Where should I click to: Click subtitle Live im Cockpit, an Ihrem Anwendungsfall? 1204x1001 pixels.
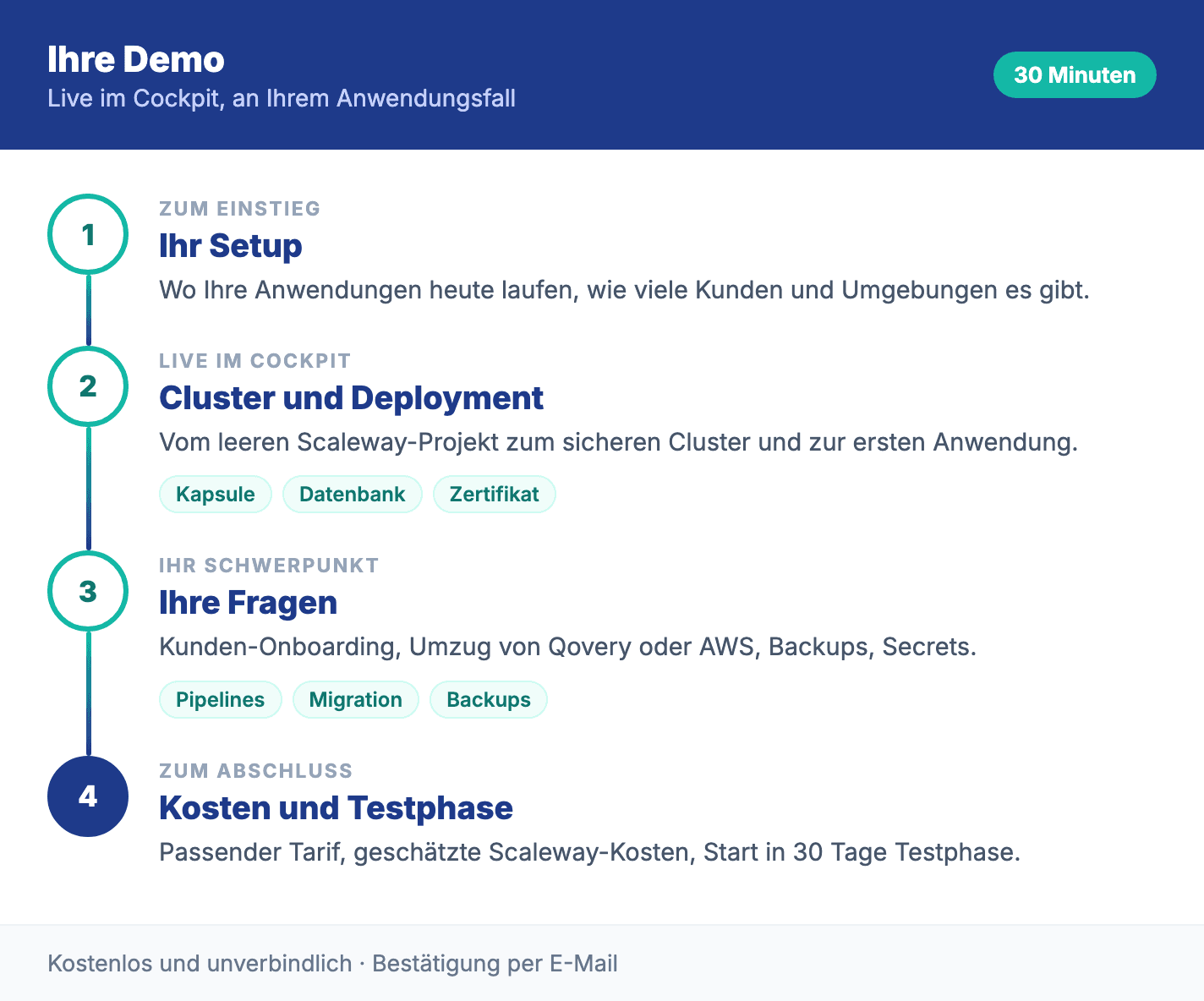[x=282, y=98]
